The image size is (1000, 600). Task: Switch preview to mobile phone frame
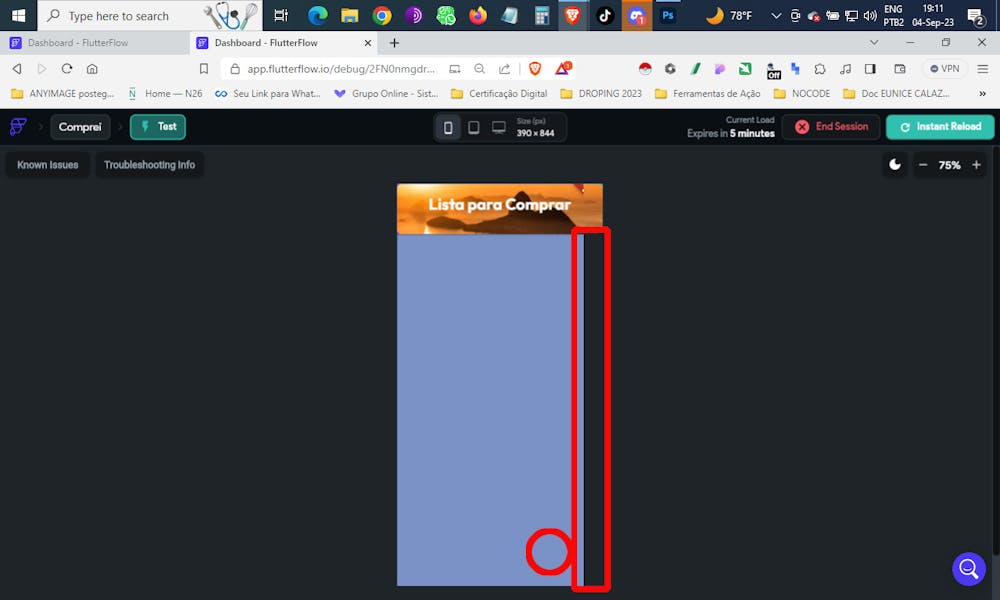click(448, 127)
